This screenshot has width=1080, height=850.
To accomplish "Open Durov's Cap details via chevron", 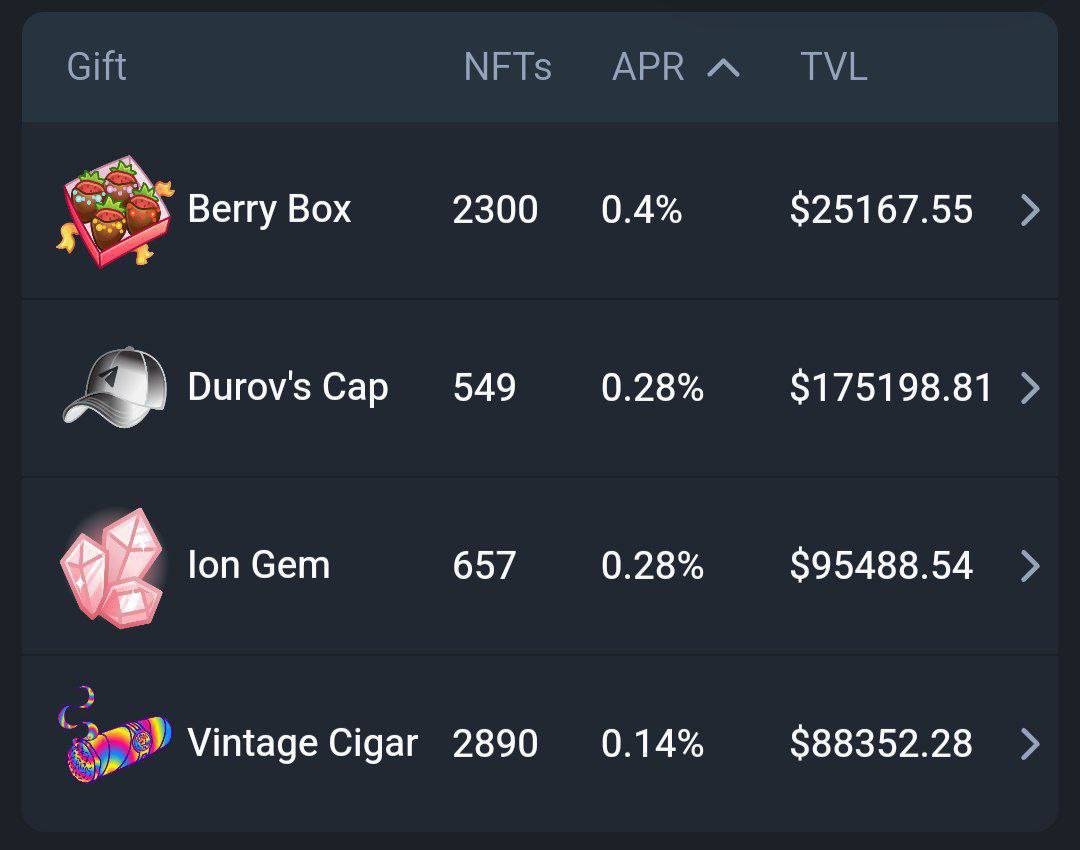I will 1030,388.
